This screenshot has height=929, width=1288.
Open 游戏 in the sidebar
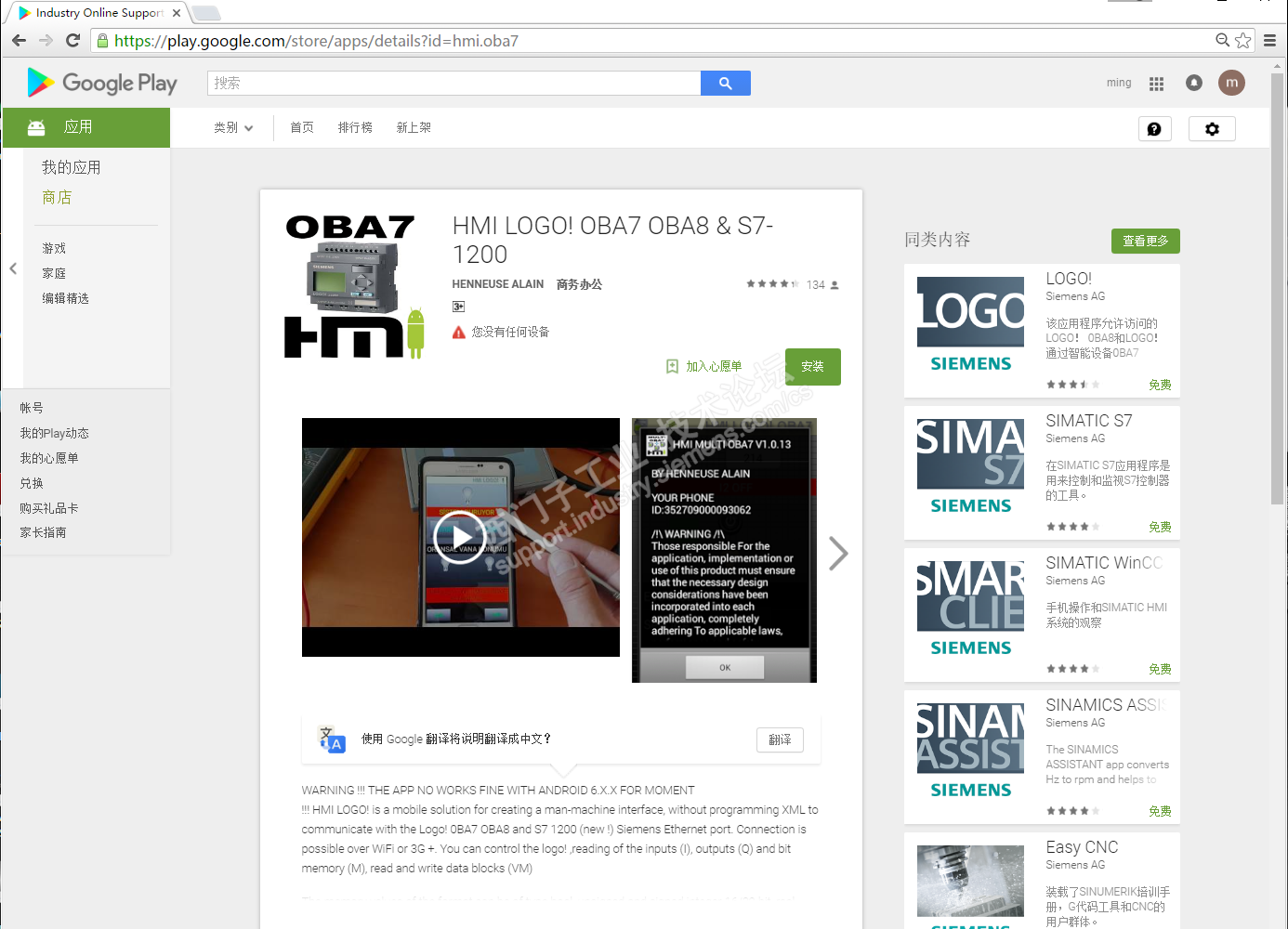click(54, 248)
